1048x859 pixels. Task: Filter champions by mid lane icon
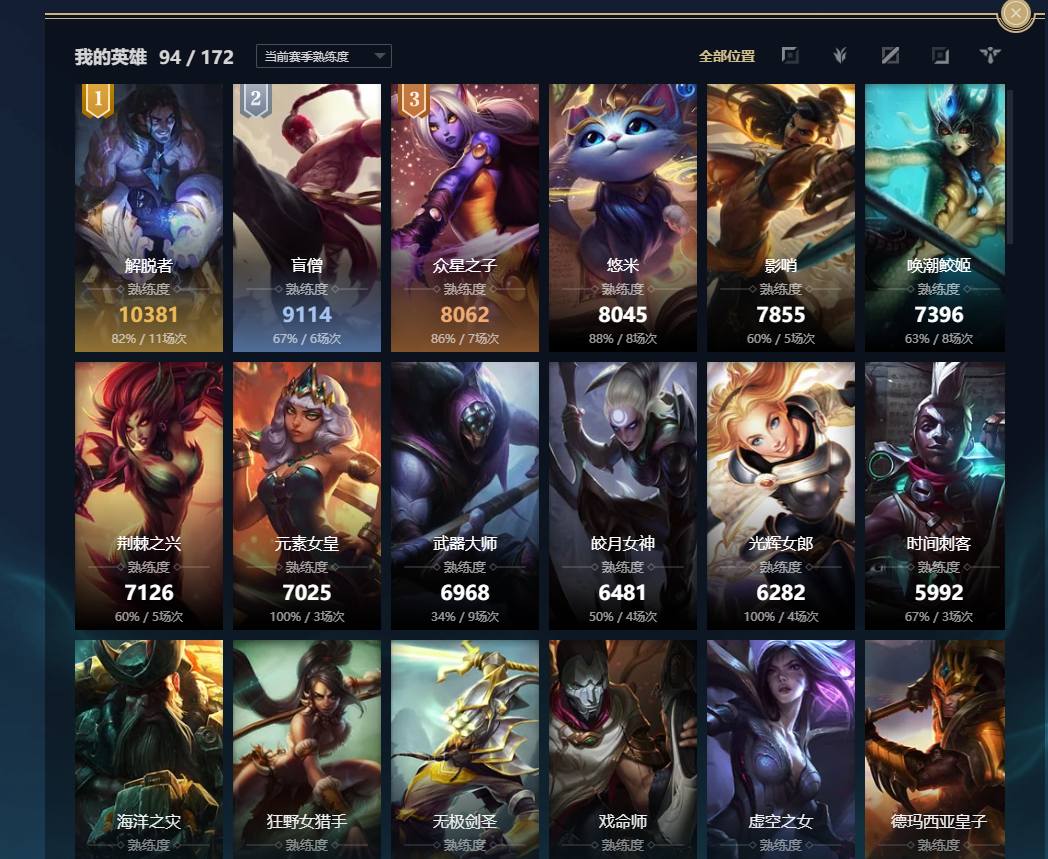pyautogui.click(x=890, y=55)
